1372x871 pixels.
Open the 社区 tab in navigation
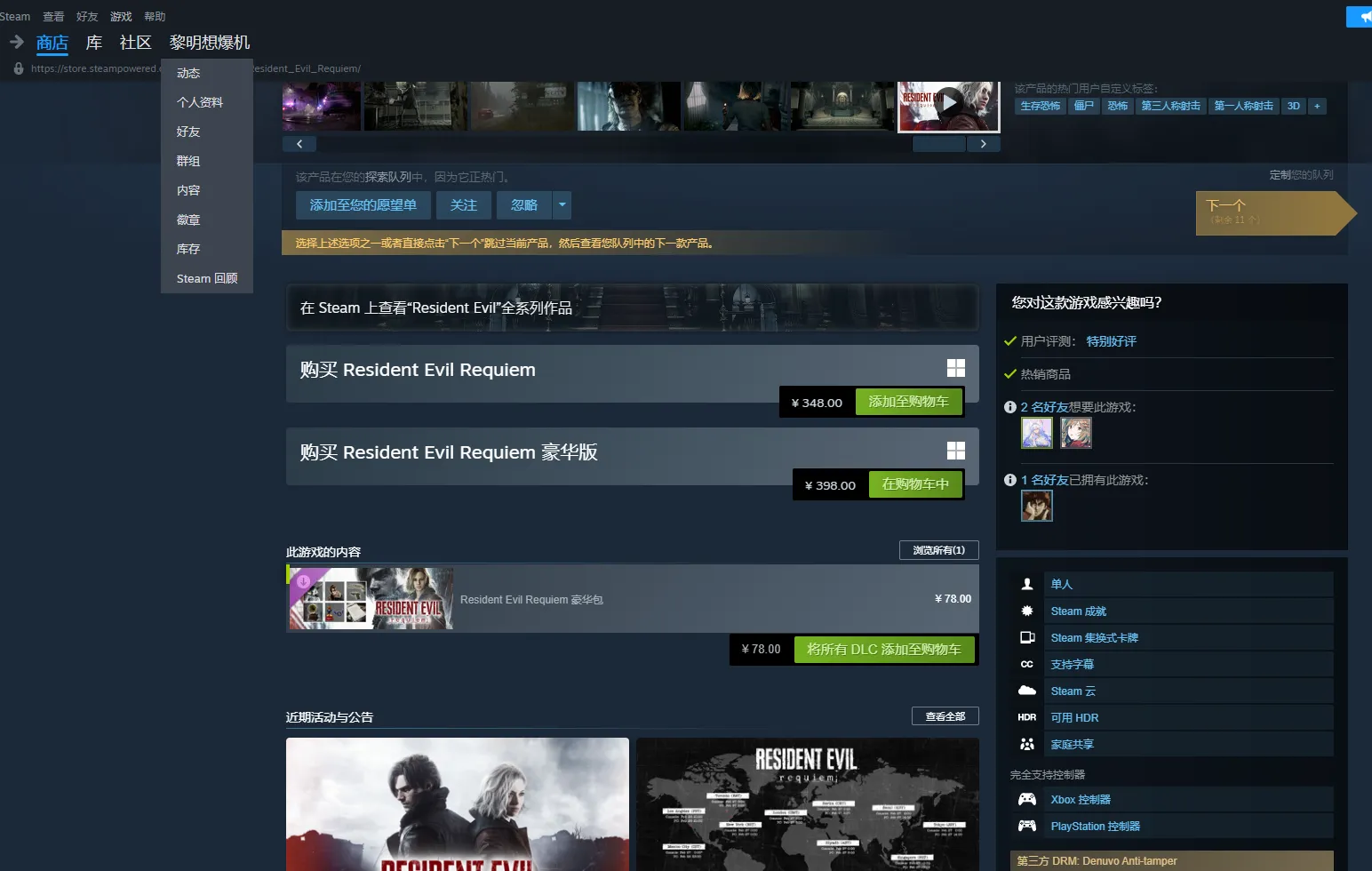(135, 43)
